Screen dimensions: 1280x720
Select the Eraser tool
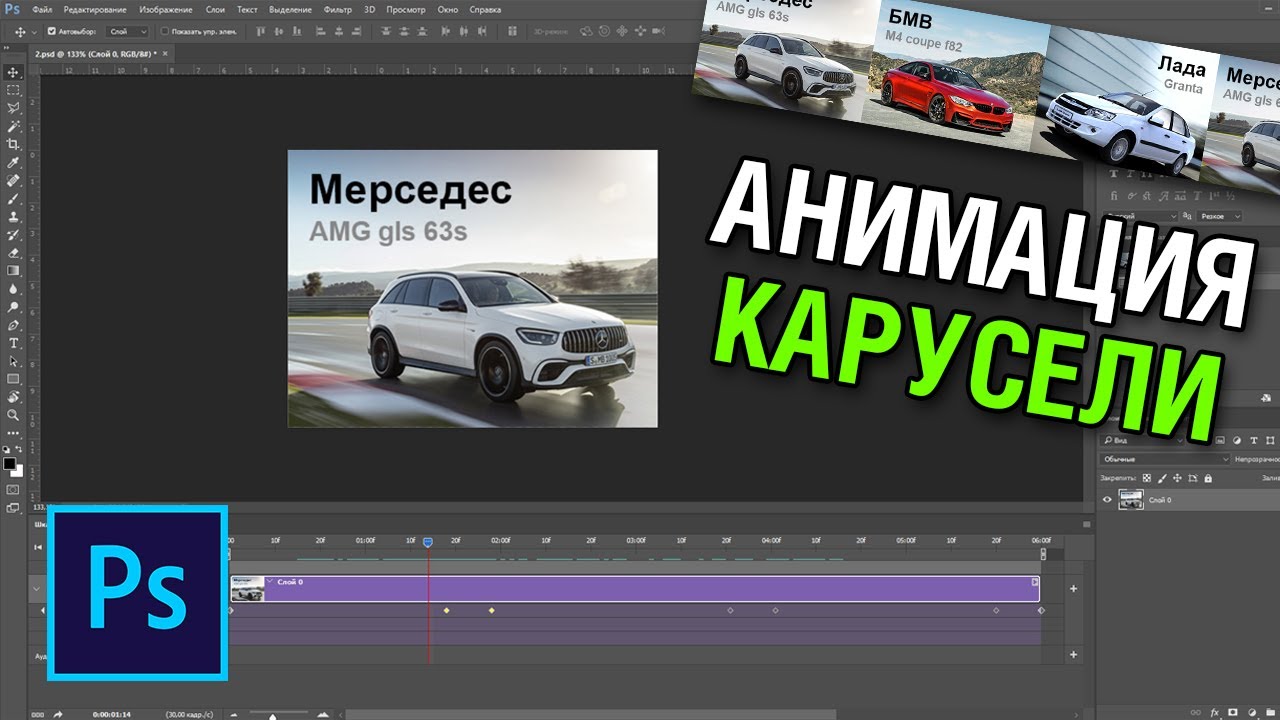[x=13, y=252]
